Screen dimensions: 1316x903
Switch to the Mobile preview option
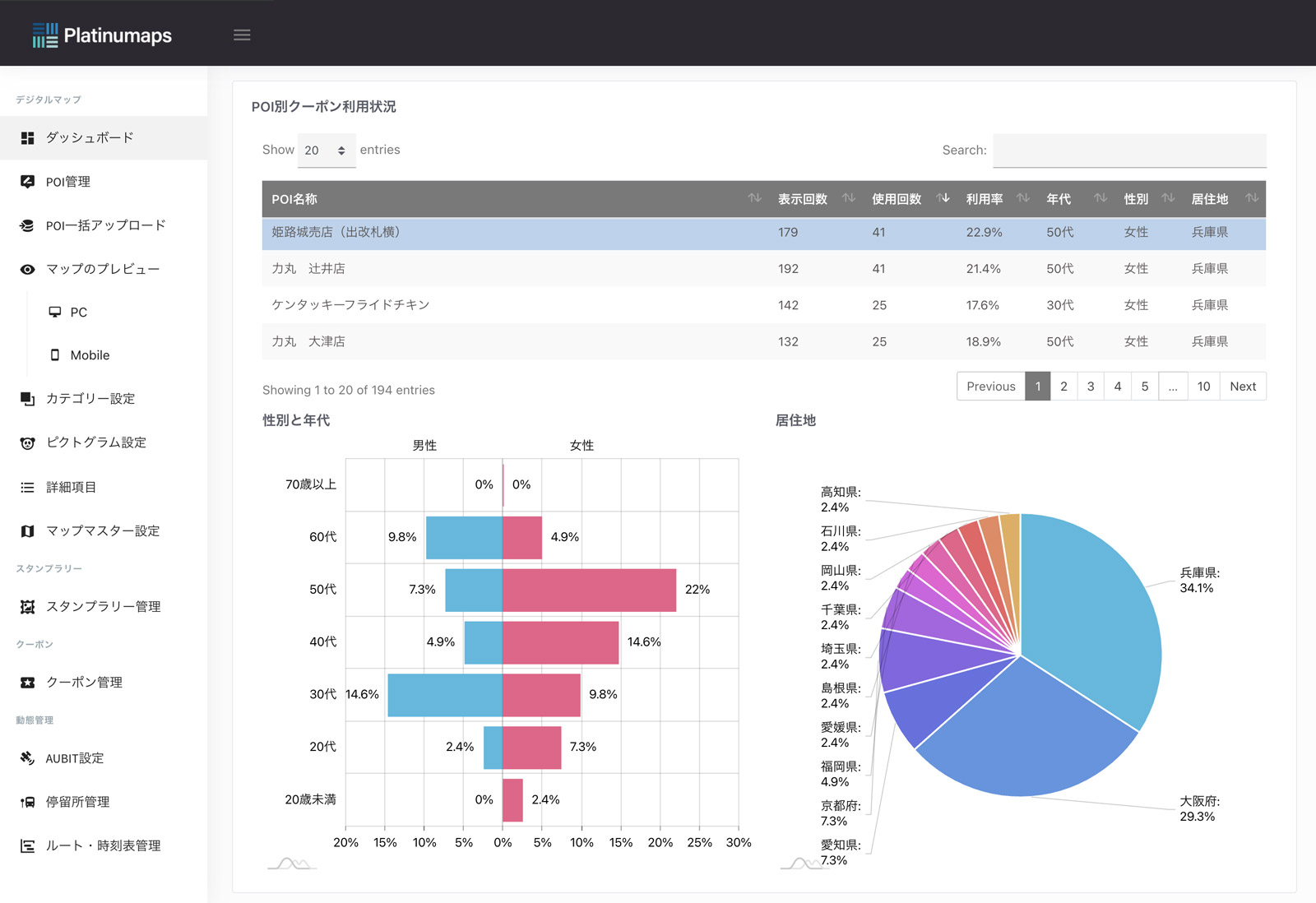tap(89, 354)
